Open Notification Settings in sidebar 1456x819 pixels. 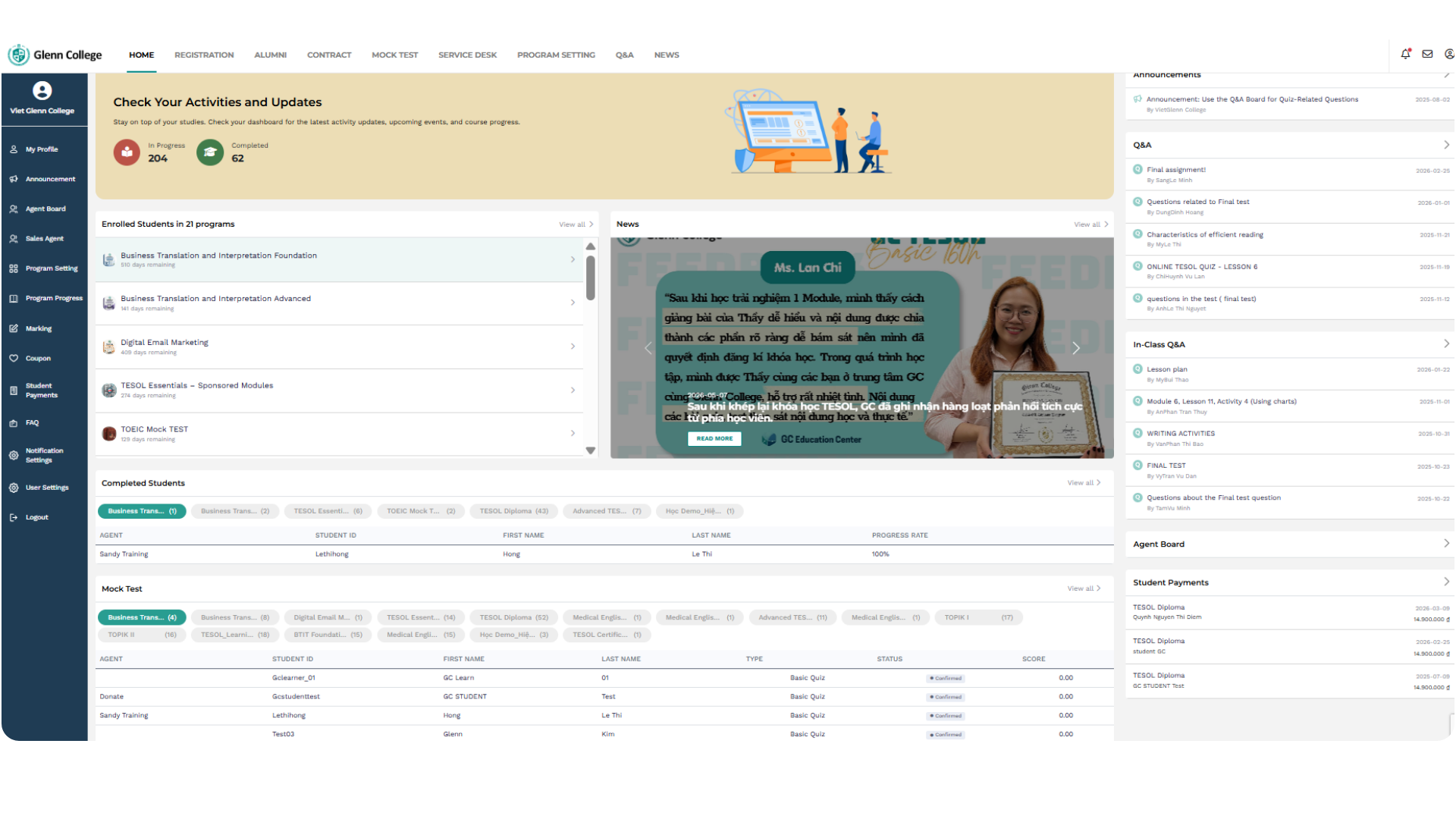coord(44,455)
